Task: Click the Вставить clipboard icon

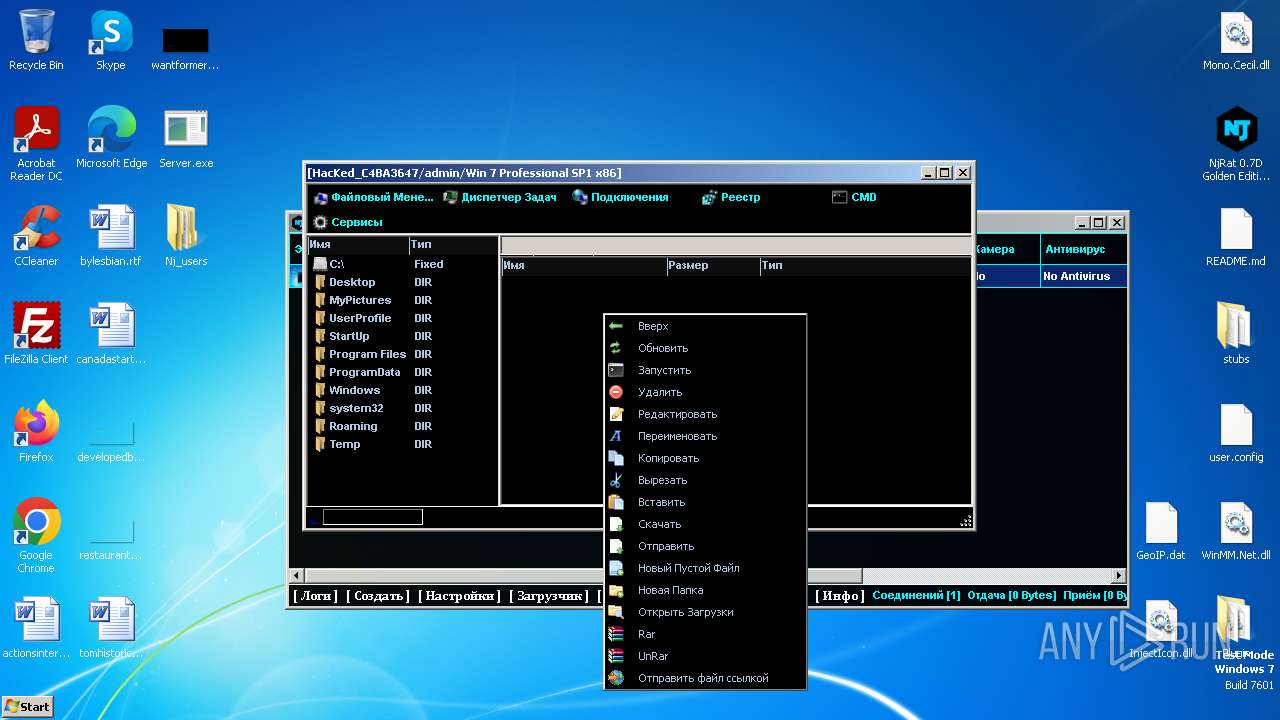Action: pos(616,502)
